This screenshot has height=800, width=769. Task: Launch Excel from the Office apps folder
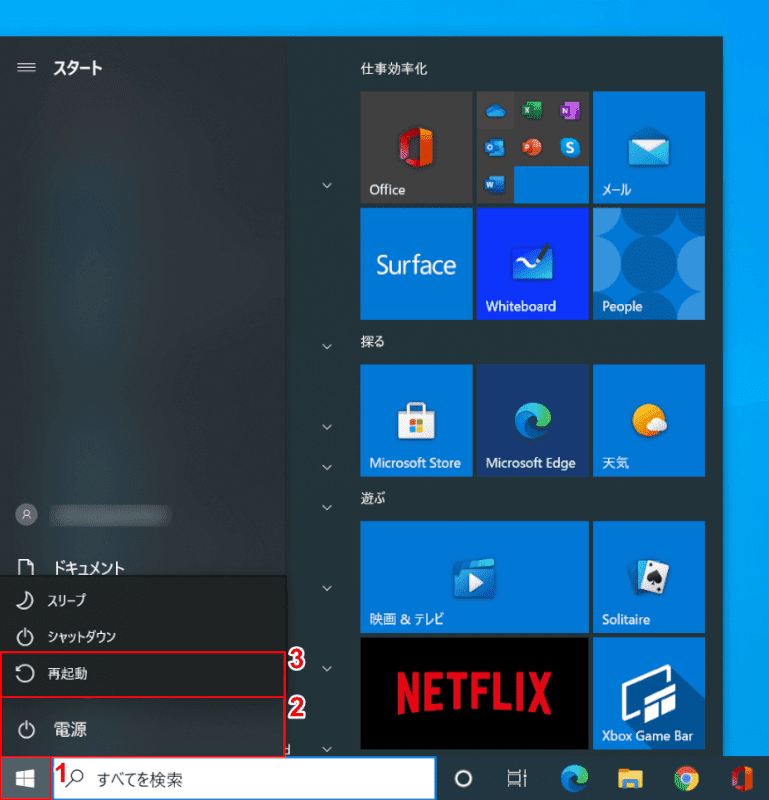point(532,110)
